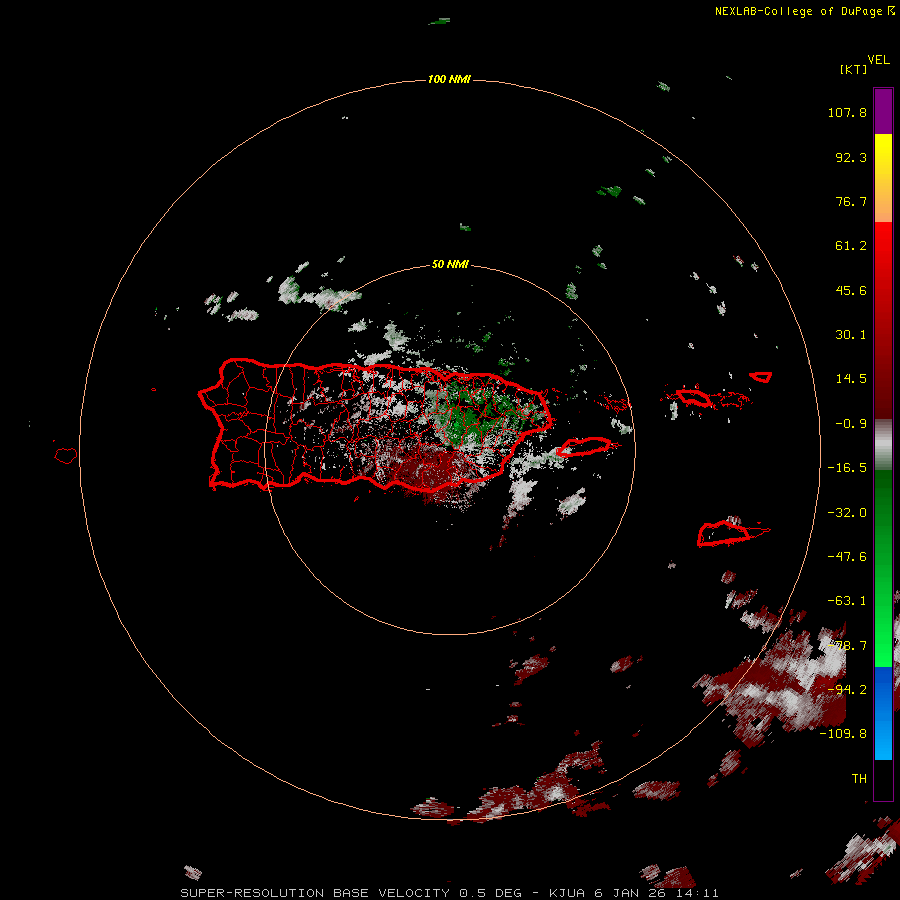This screenshot has width=900, height=900.
Task: Click the [KT] units label
Action: [x=853, y=69]
